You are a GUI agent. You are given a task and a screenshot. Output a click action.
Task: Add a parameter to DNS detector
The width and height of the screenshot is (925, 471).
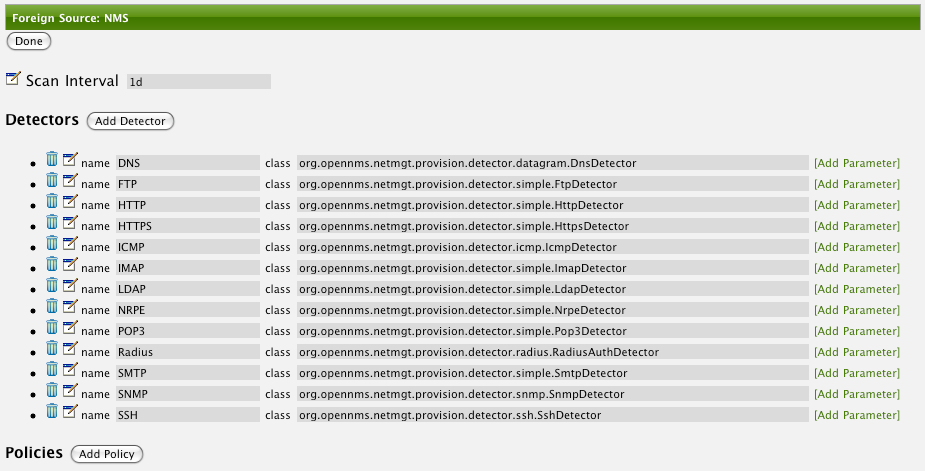(856, 163)
